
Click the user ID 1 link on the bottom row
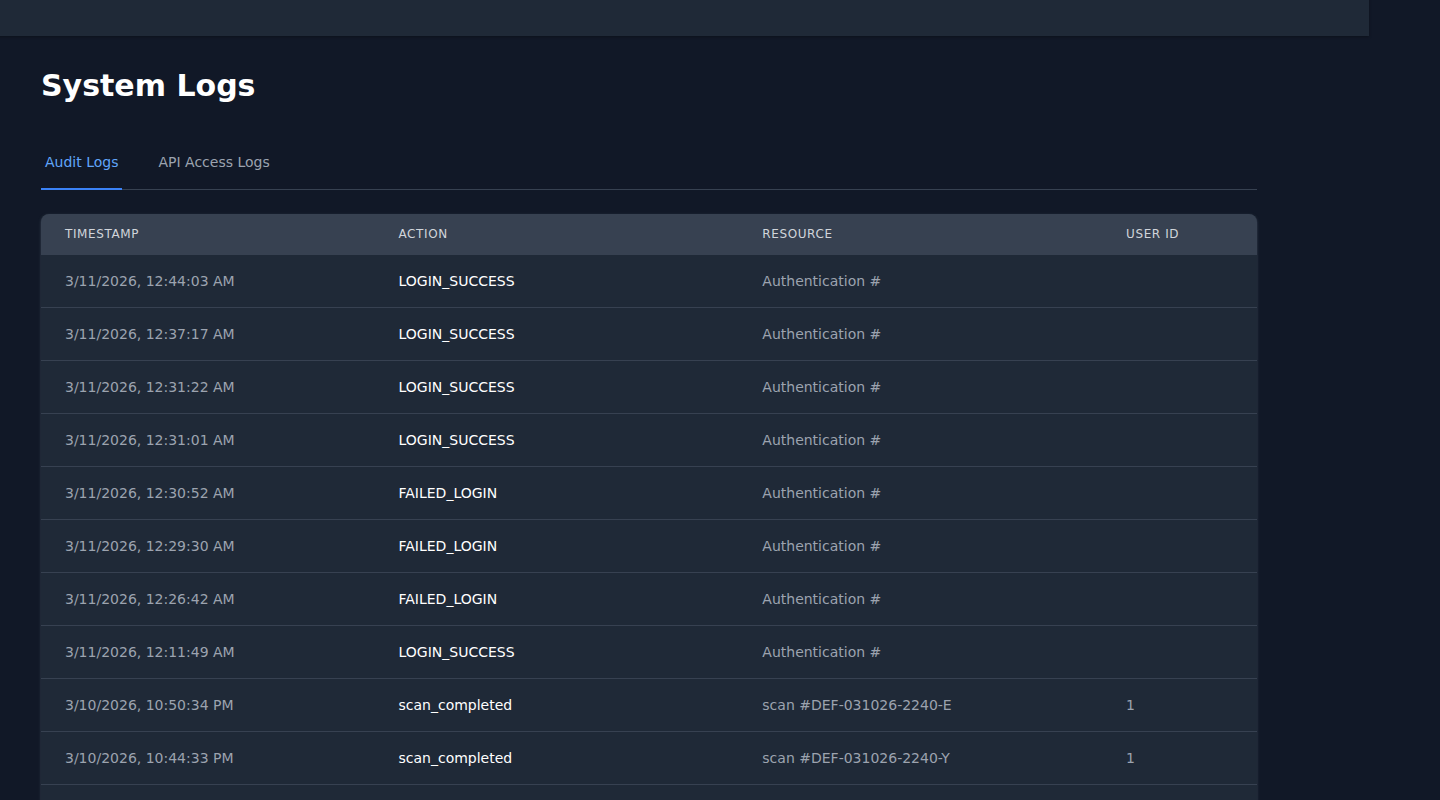pyautogui.click(x=1130, y=757)
